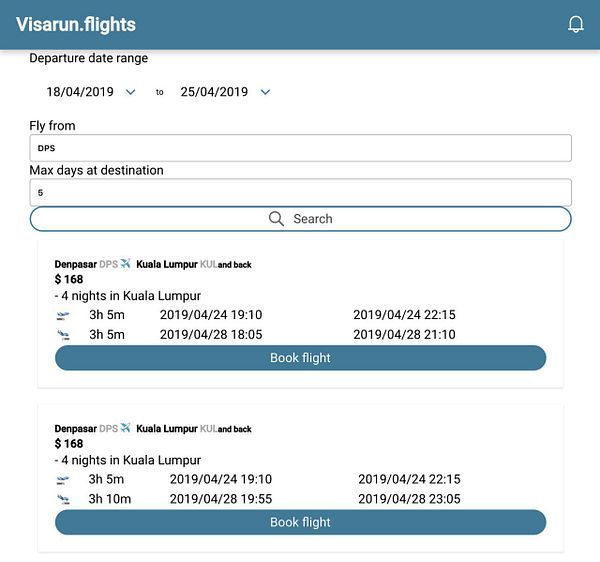Focus the Fly from input field
This screenshot has height=562, width=600.
(300, 148)
